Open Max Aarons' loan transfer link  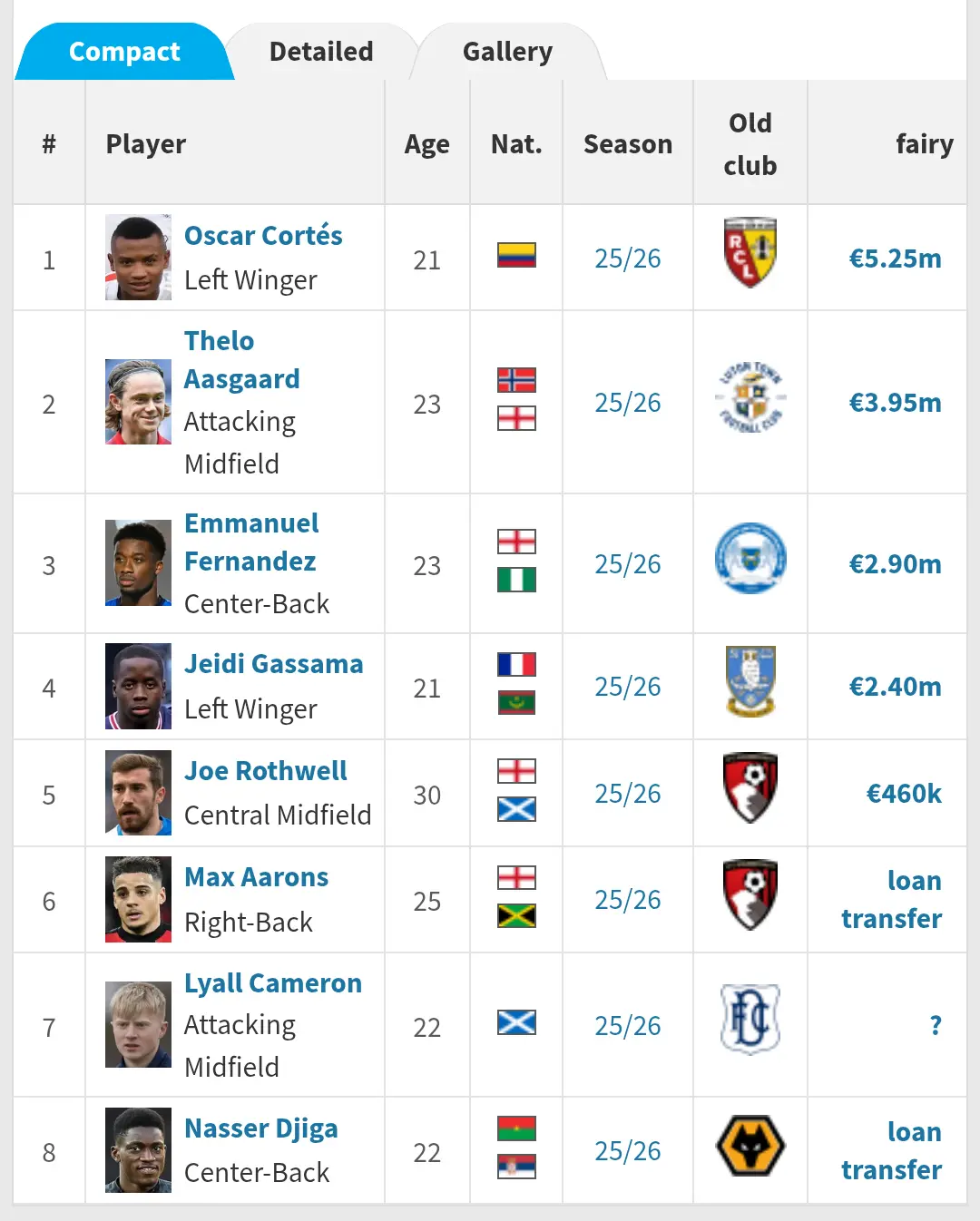click(891, 900)
